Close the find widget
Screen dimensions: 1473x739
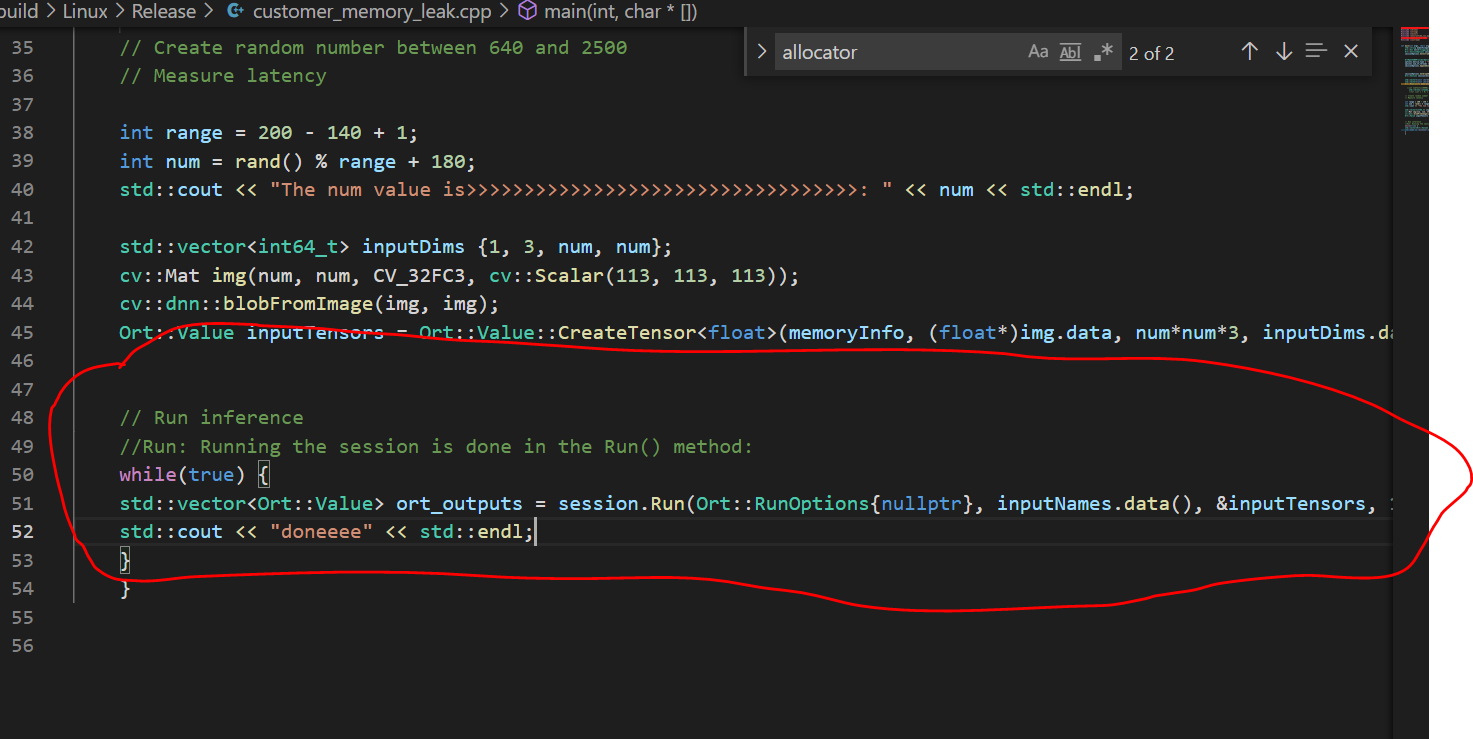pos(1351,51)
